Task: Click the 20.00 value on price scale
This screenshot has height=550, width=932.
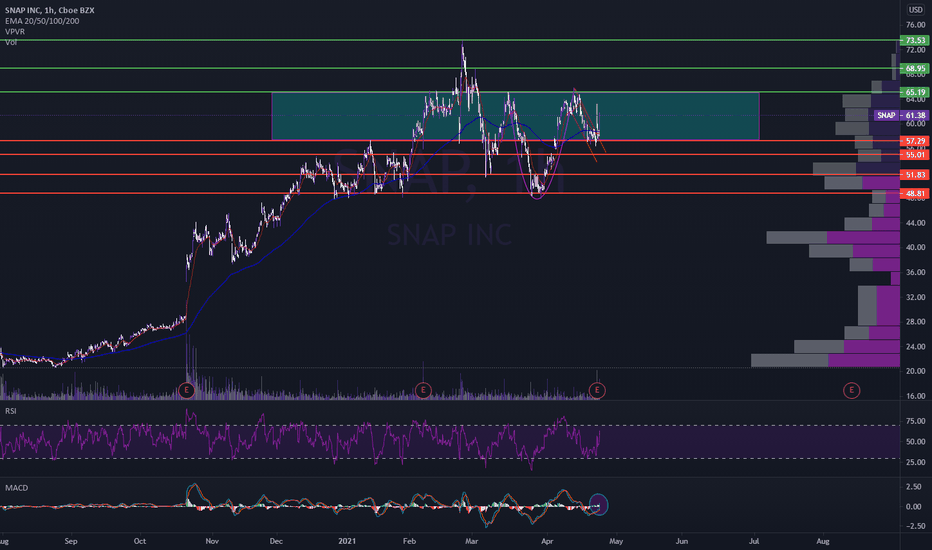Action: pyautogui.click(x=915, y=371)
